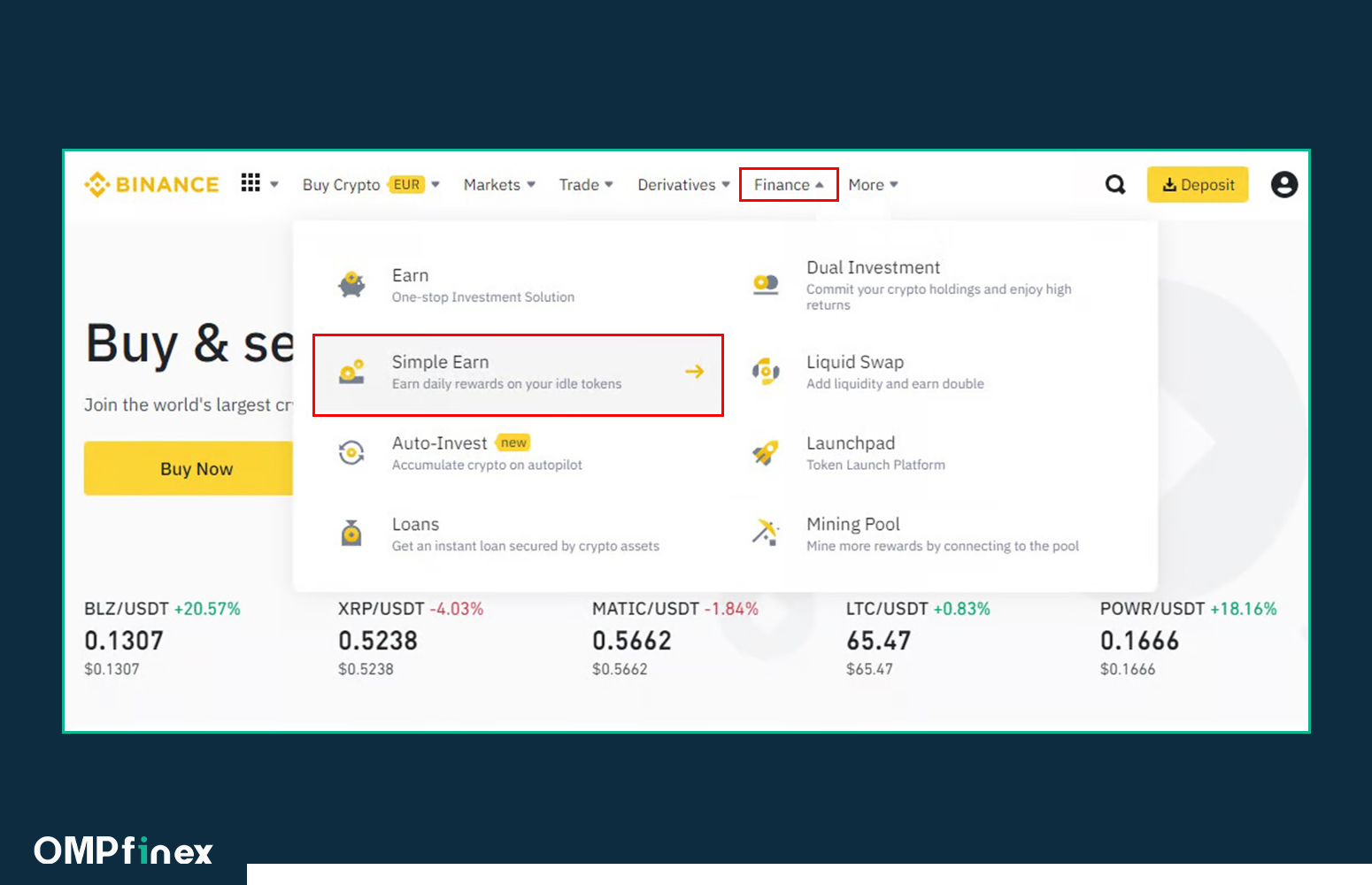1372x885 pixels.
Task: Open the MATIC/USDT ticker
Action: (x=675, y=639)
